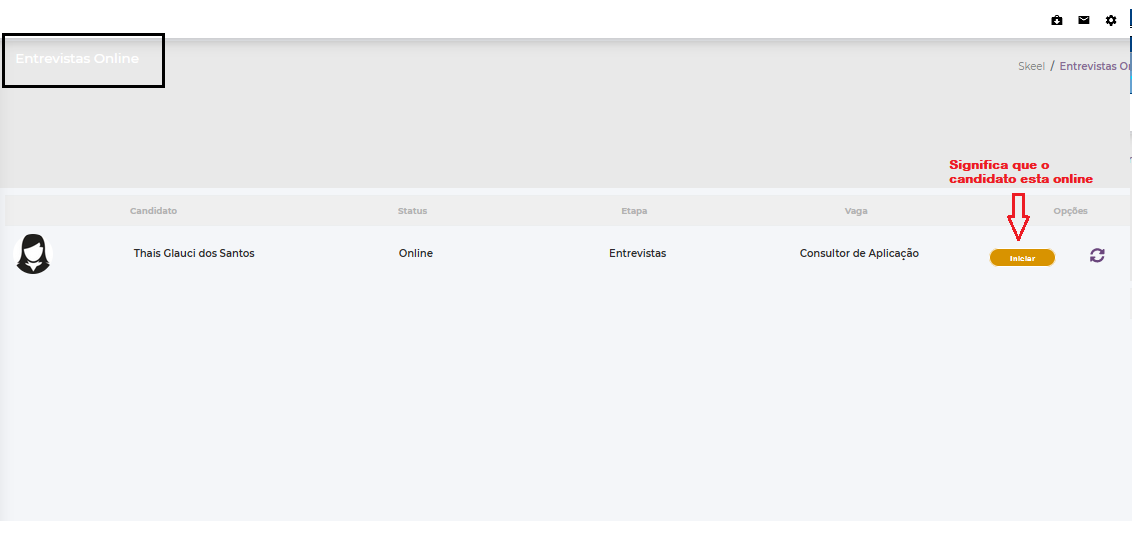1147x557 pixels.
Task: Select candidate name Thais Glauci dos Santos
Action: click(194, 254)
